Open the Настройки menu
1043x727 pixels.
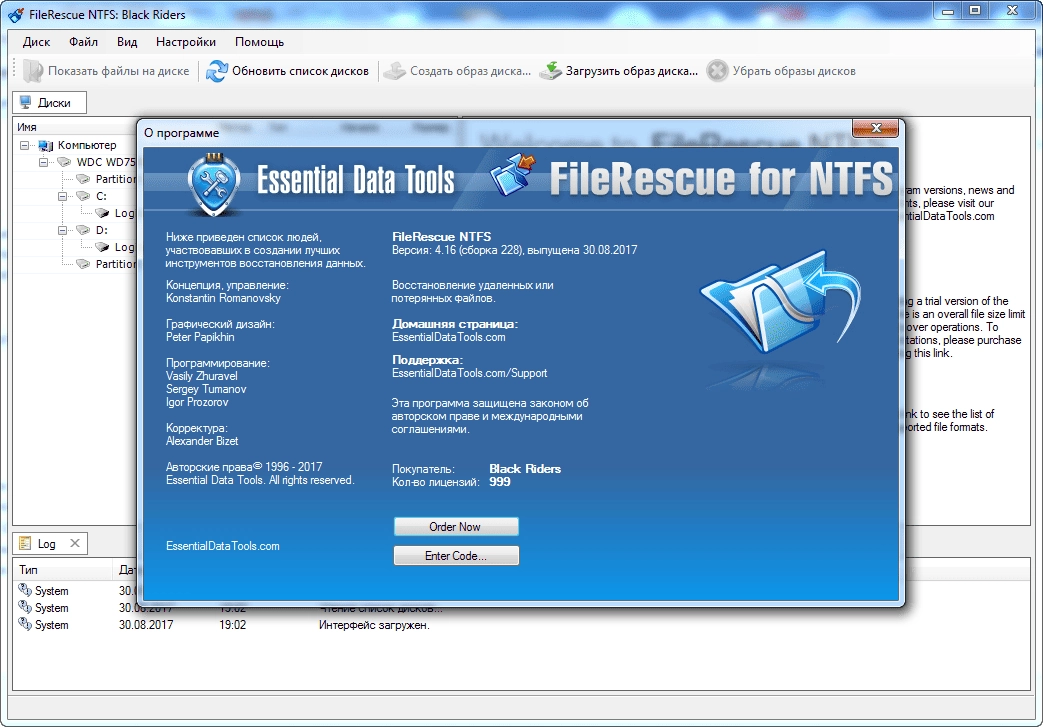186,42
